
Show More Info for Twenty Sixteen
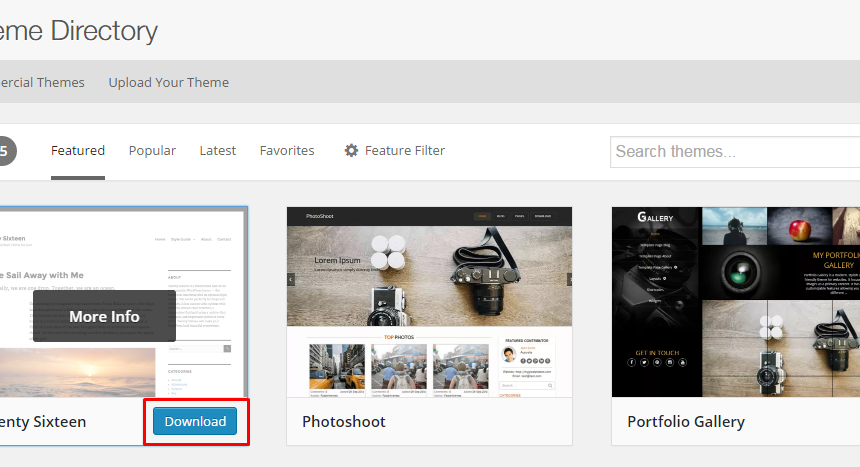point(104,316)
